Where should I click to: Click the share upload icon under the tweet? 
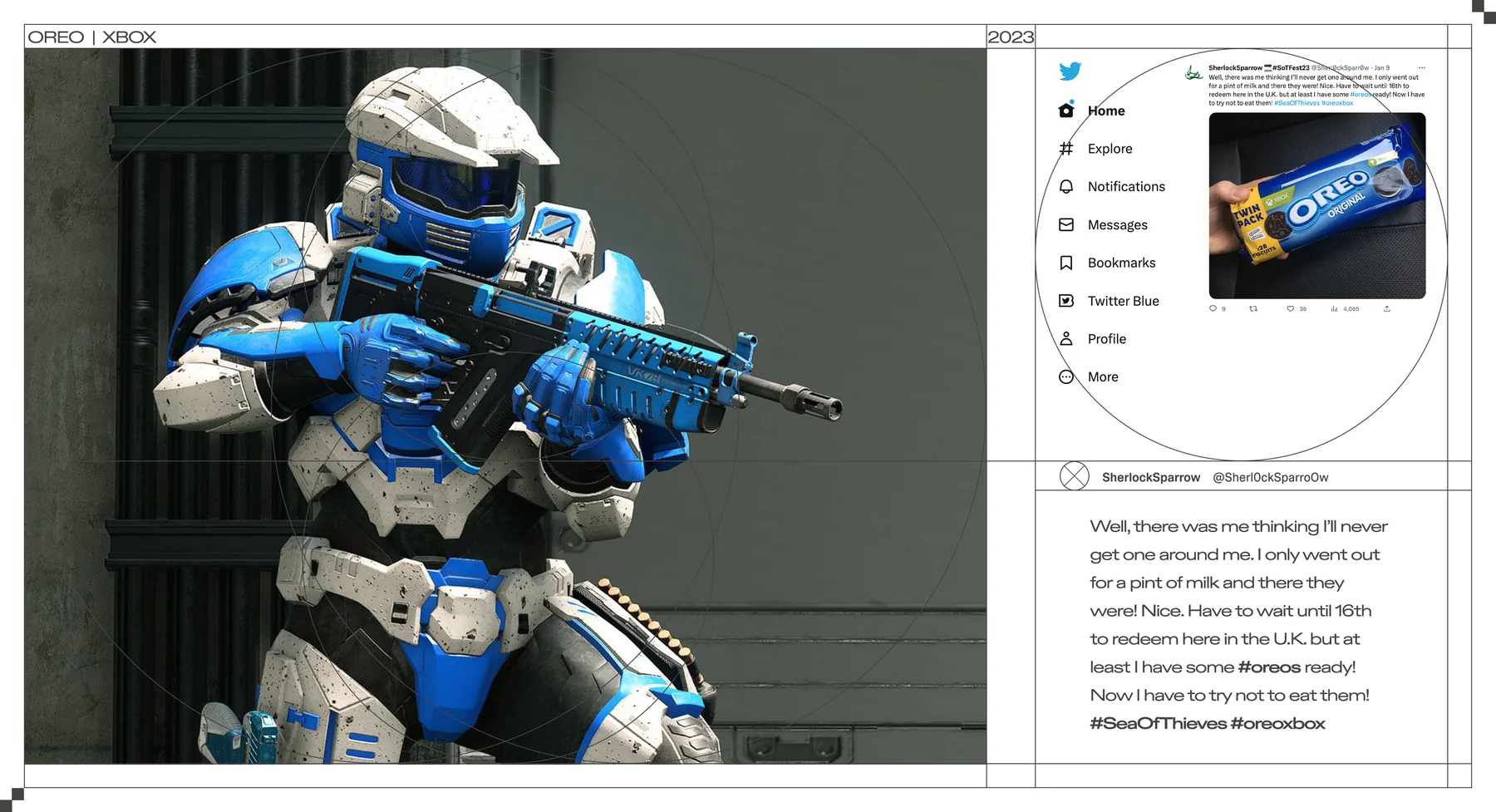tap(1386, 308)
